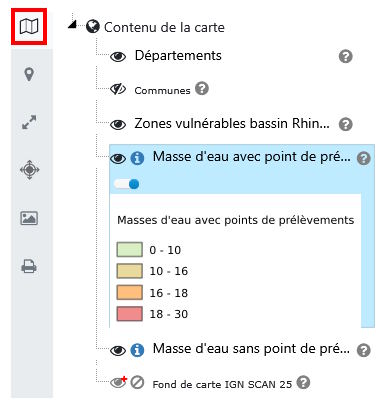Open the map content panel icon
Viewport: 383px width, 402px height.
[29, 26]
